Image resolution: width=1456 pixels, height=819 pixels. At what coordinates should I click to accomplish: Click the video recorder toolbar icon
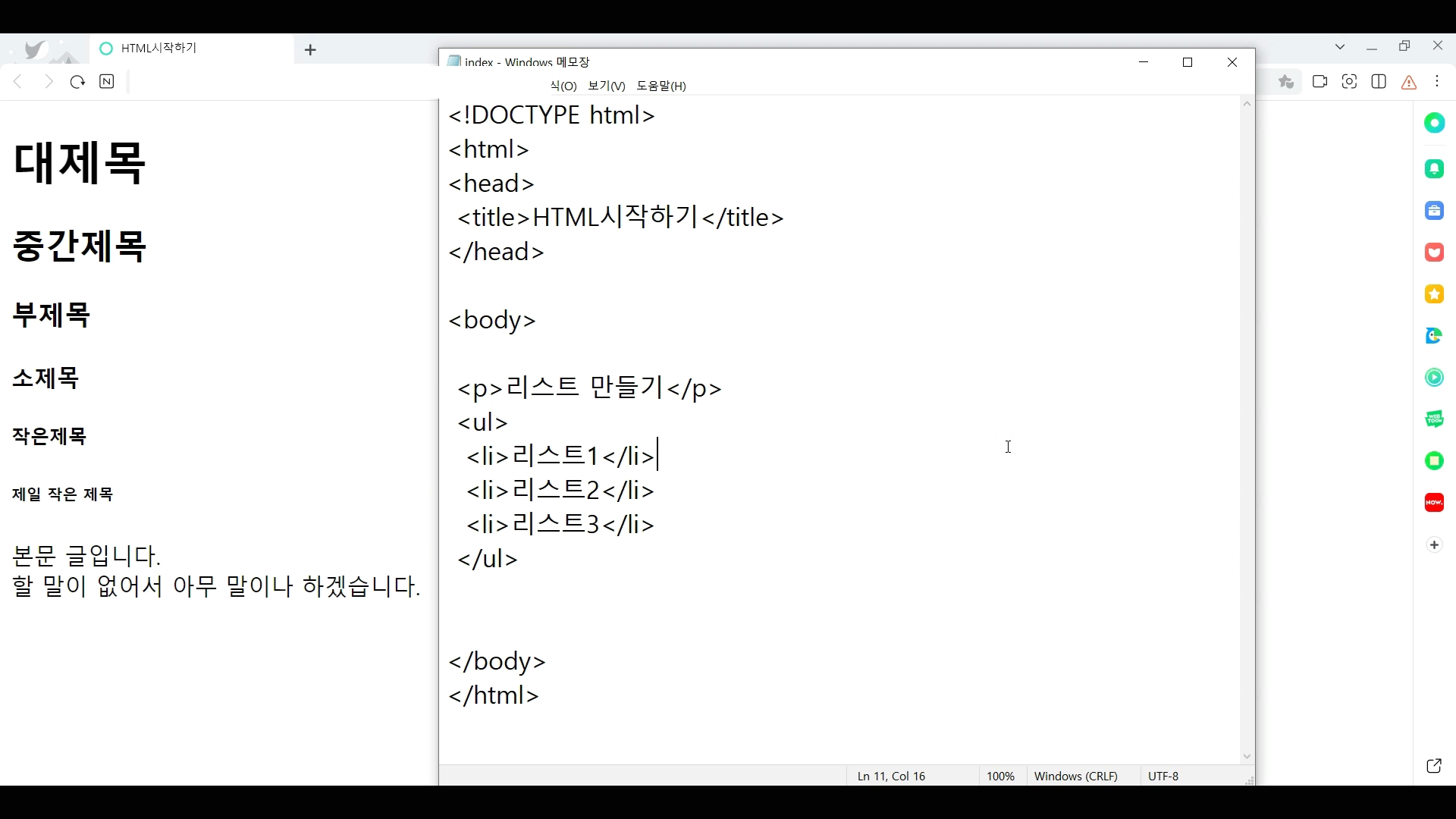point(1320,82)
